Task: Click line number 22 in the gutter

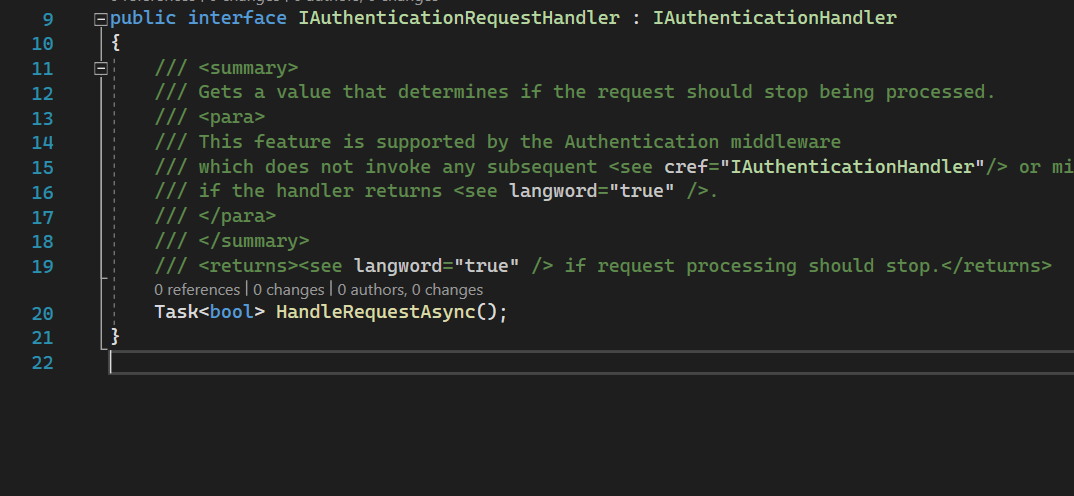Action: point(42,363)
